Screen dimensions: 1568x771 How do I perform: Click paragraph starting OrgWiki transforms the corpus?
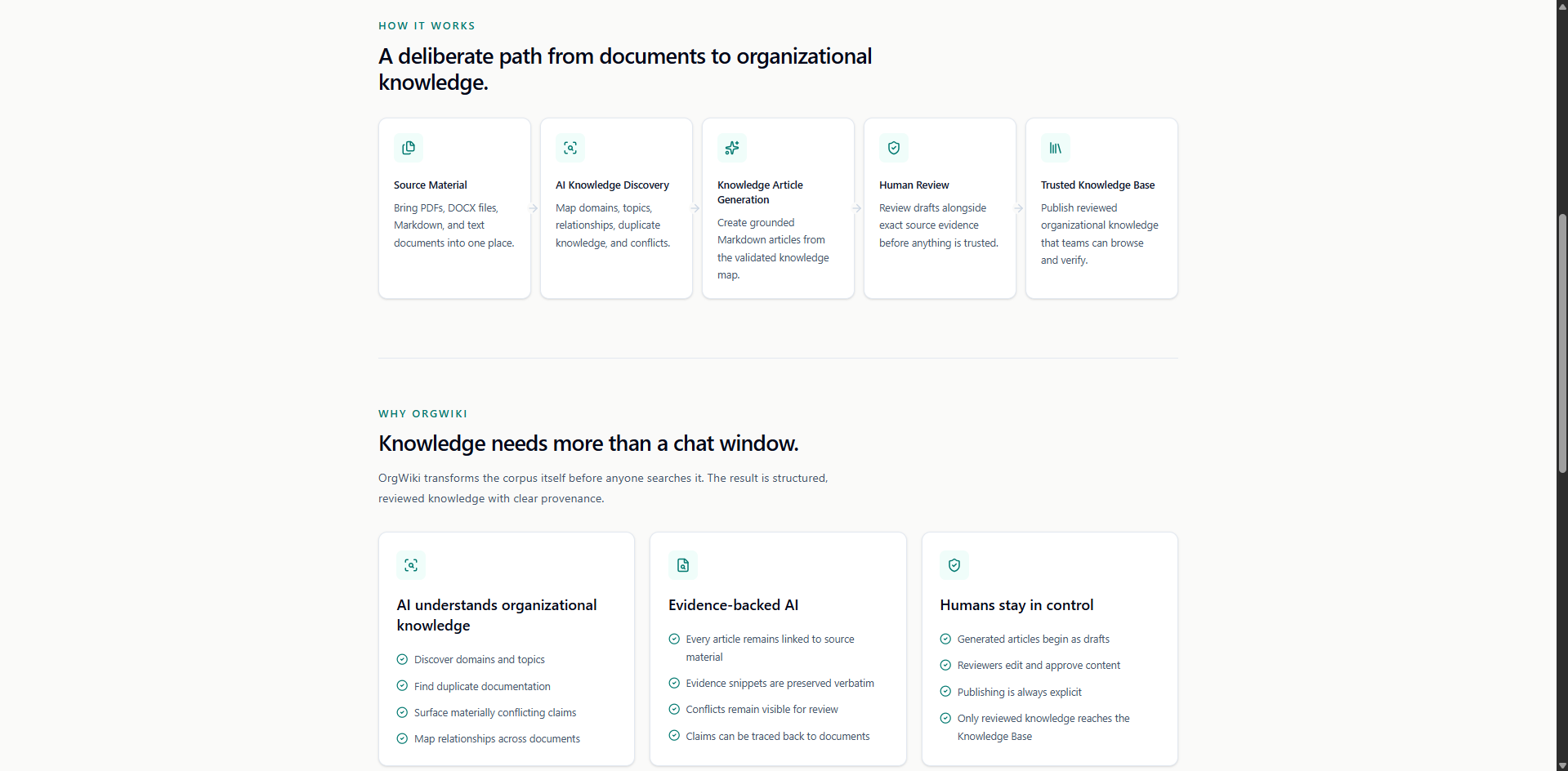(x=603, y=488)
